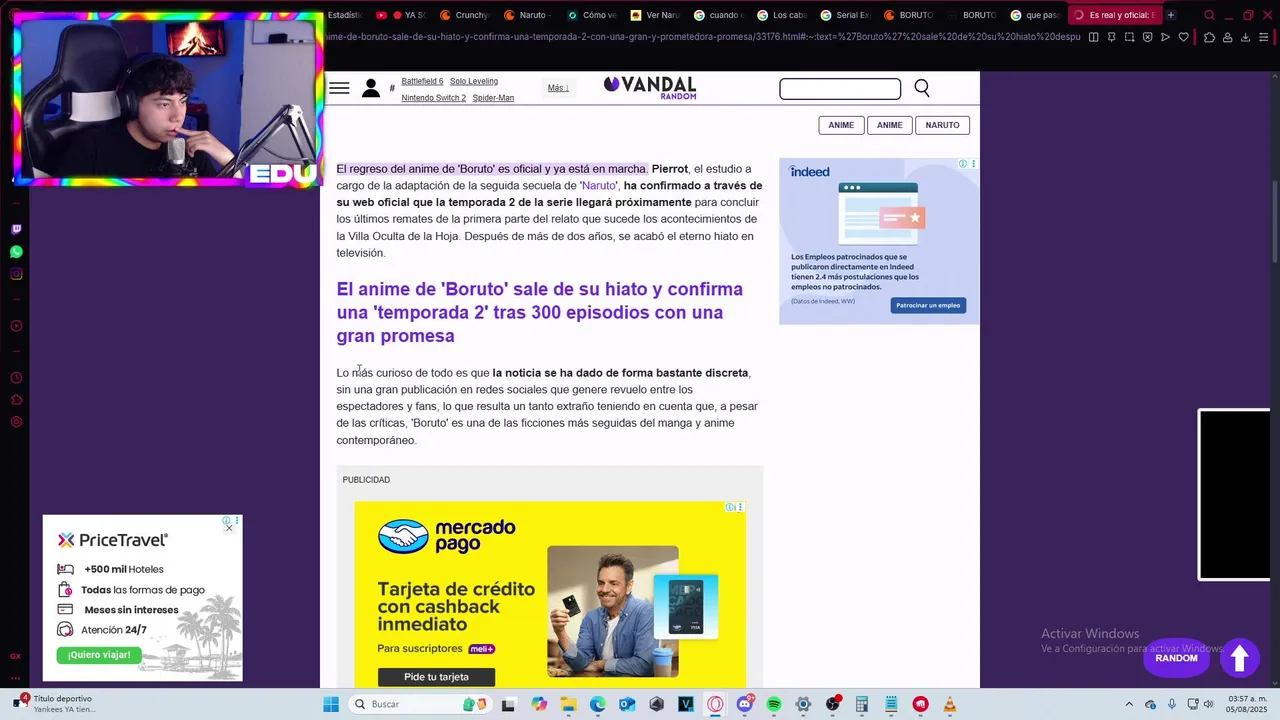Viewport: 1280px width, 720px height.
Task: Open the clock showing 03:57 a. m.
Action: pos(1247,704)
